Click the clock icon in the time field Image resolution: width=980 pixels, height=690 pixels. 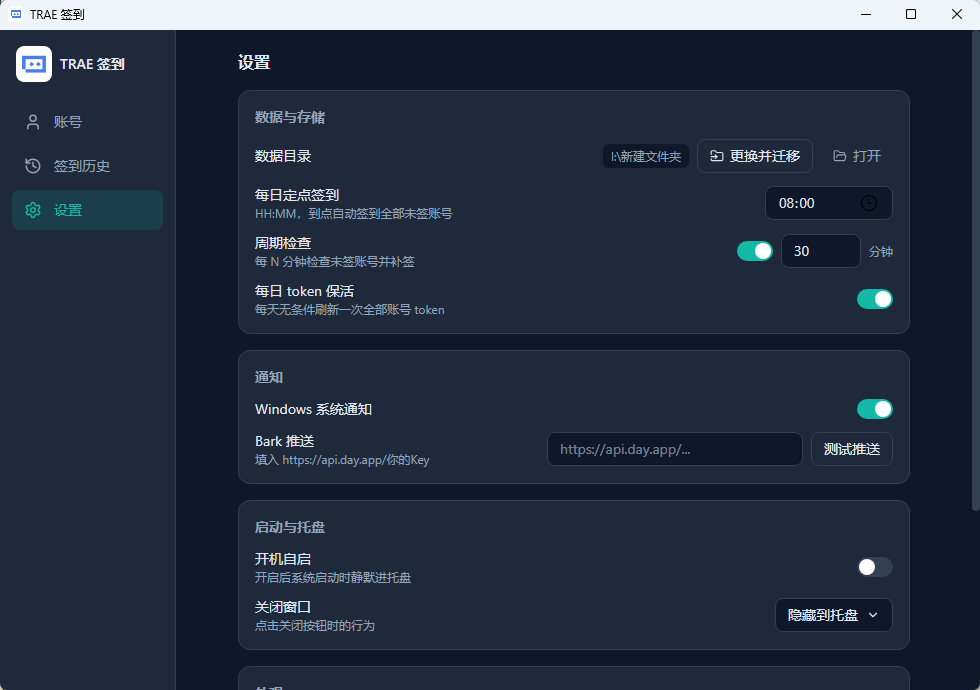[x=869, y=203]
